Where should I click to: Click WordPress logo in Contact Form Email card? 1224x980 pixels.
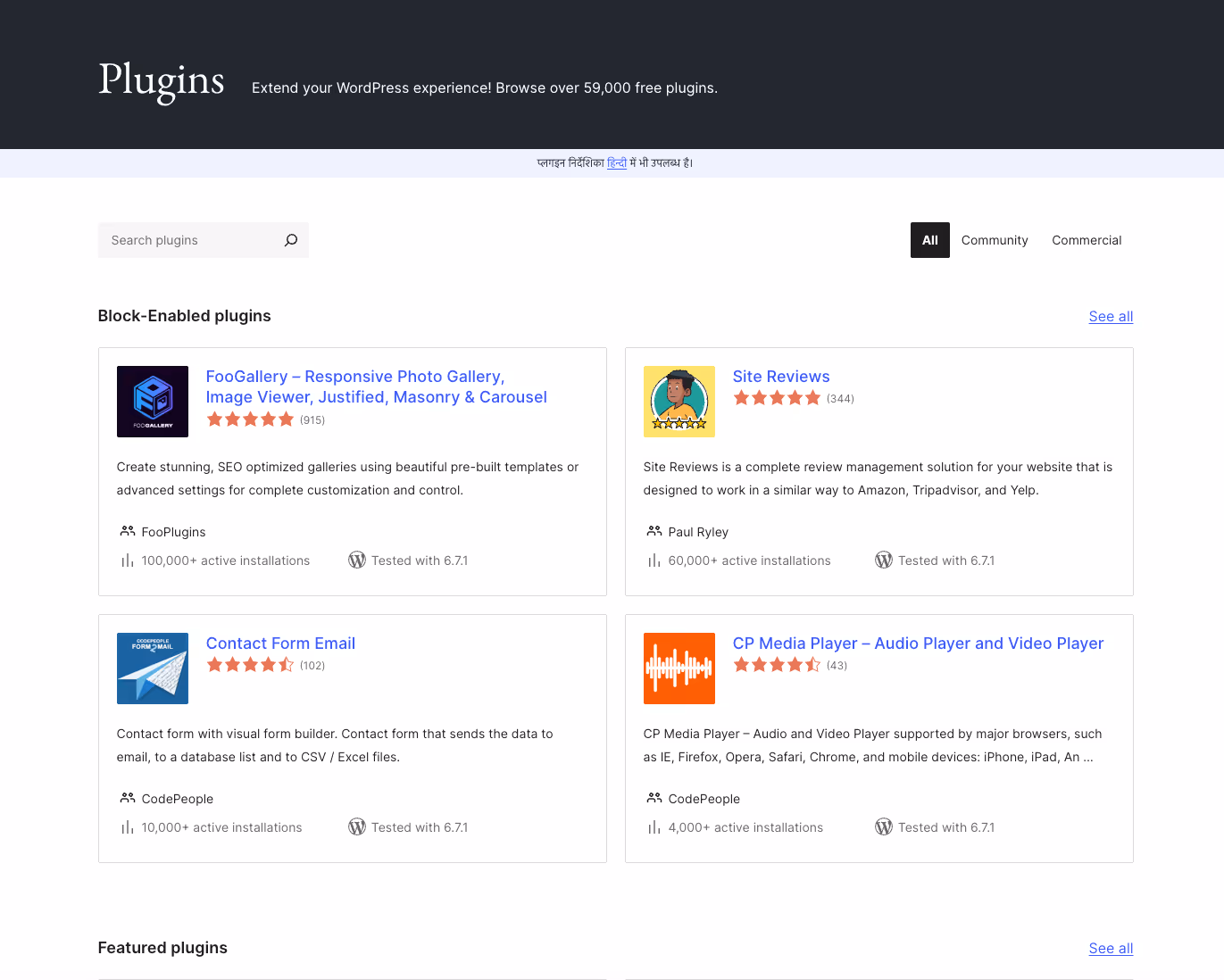coord(357,826)
